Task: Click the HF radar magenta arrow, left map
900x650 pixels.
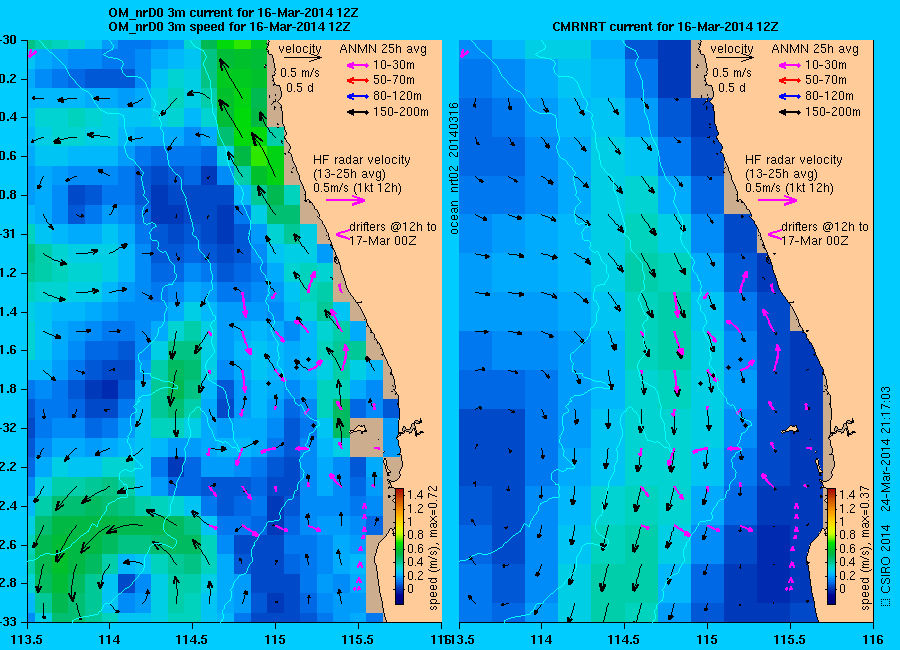Action: pos(346,200)
